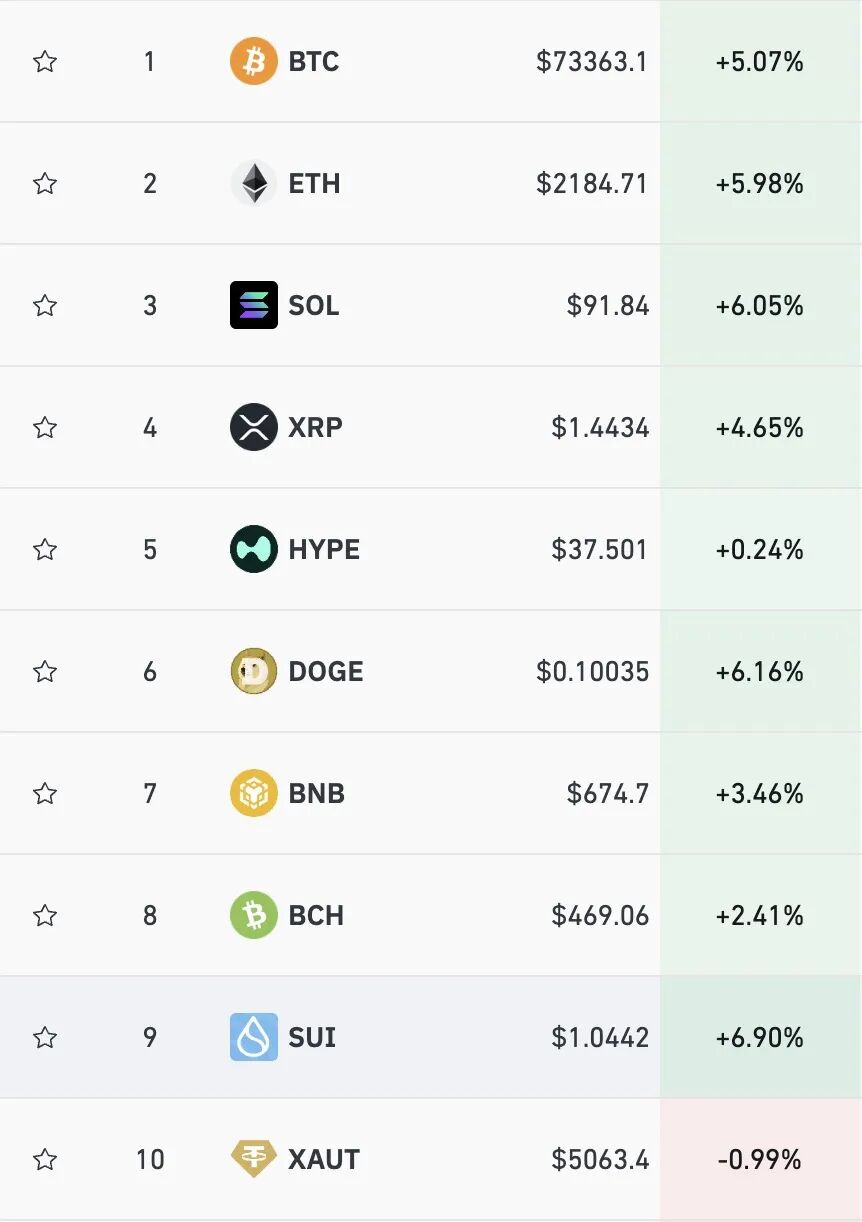Open the SOL ticker link
The image size is (862, 1222).
click(x=313, y=305)
